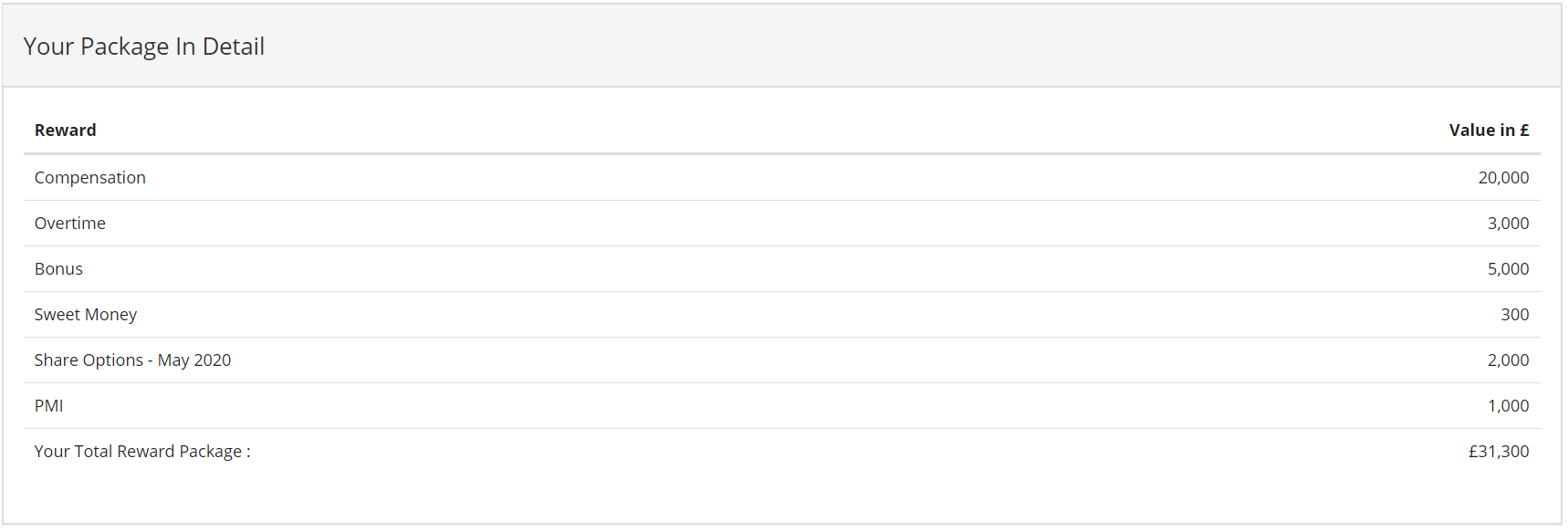Select the Bonus row label
The height and width of the screenshot is (532, 1568).
tap(58, 269)
